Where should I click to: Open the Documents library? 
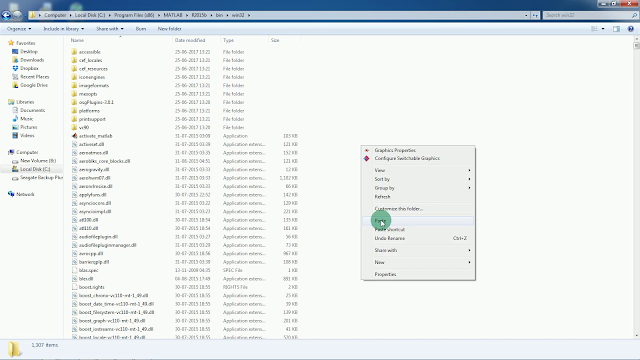tap(32, 110)
